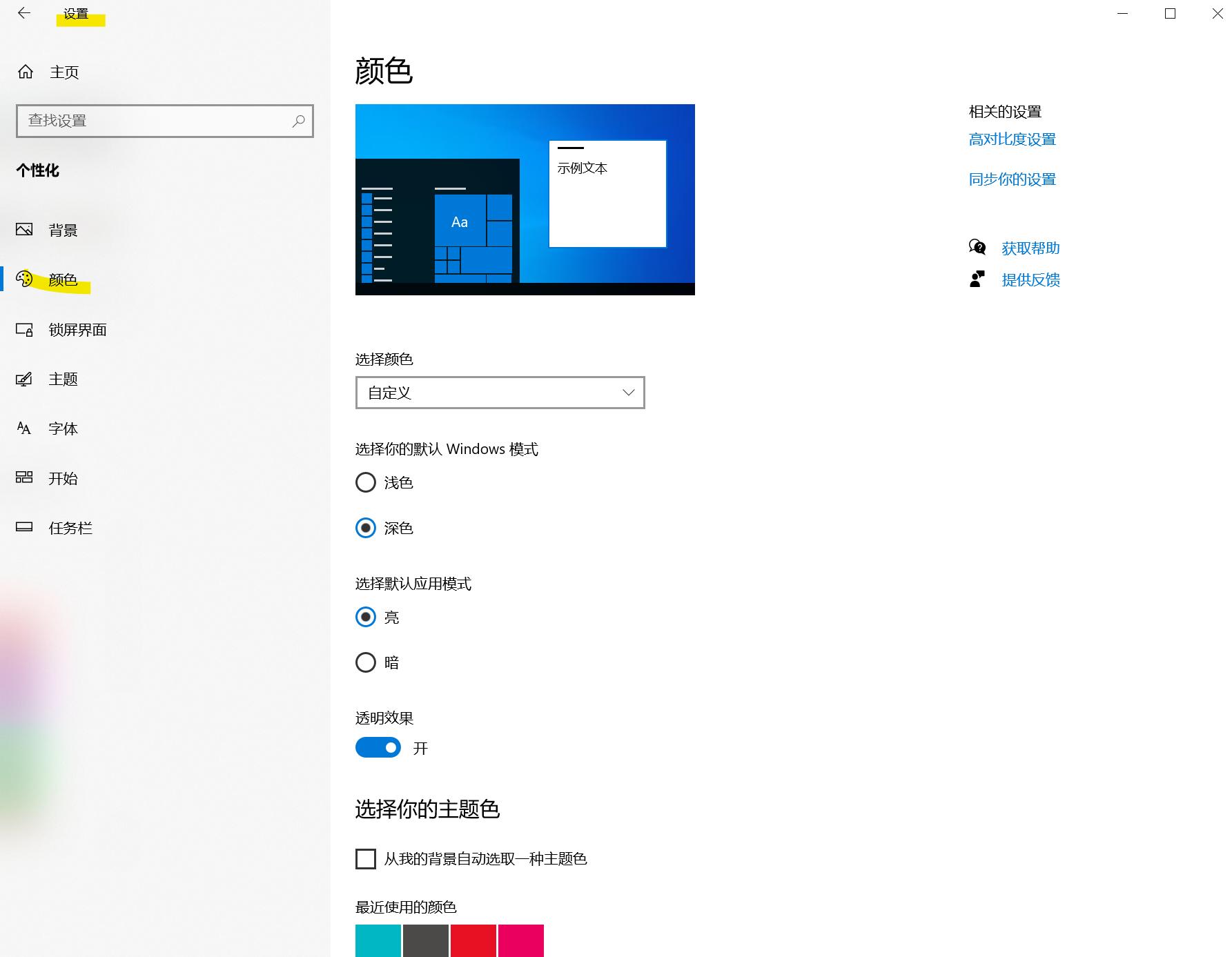The height and width of the screenshot is (957, 1232).
Task: Click the 获取帮助 chat bubble icon
Action: click(x=977, y=247)
